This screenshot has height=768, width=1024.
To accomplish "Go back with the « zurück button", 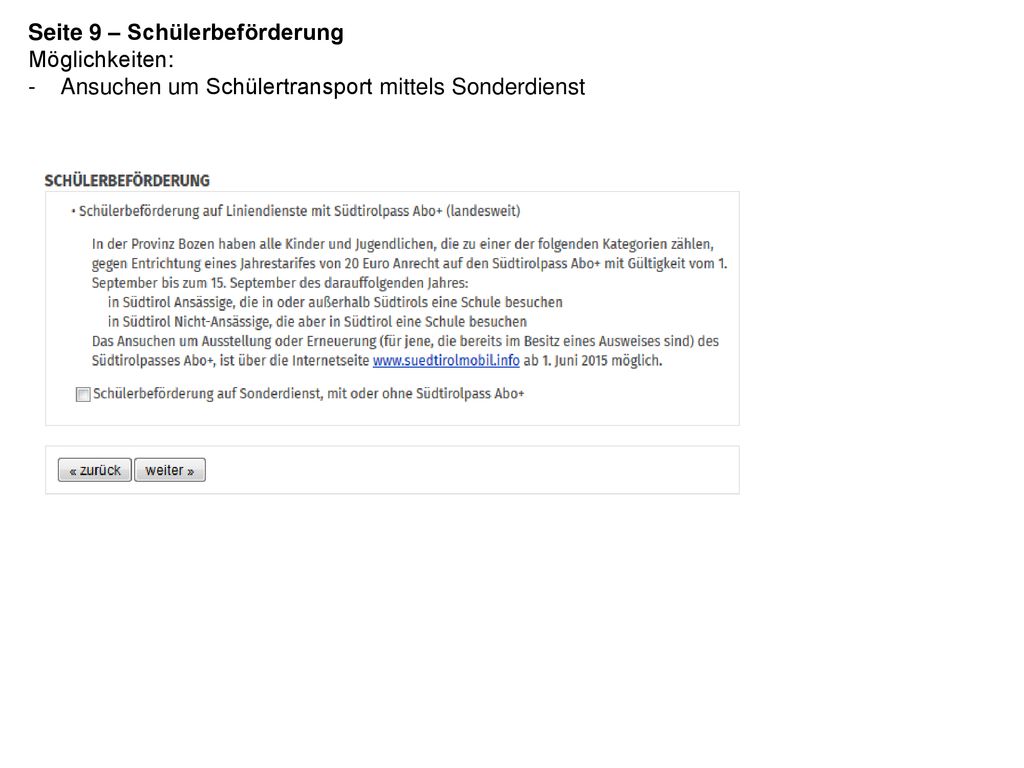I will coord(95,470).
